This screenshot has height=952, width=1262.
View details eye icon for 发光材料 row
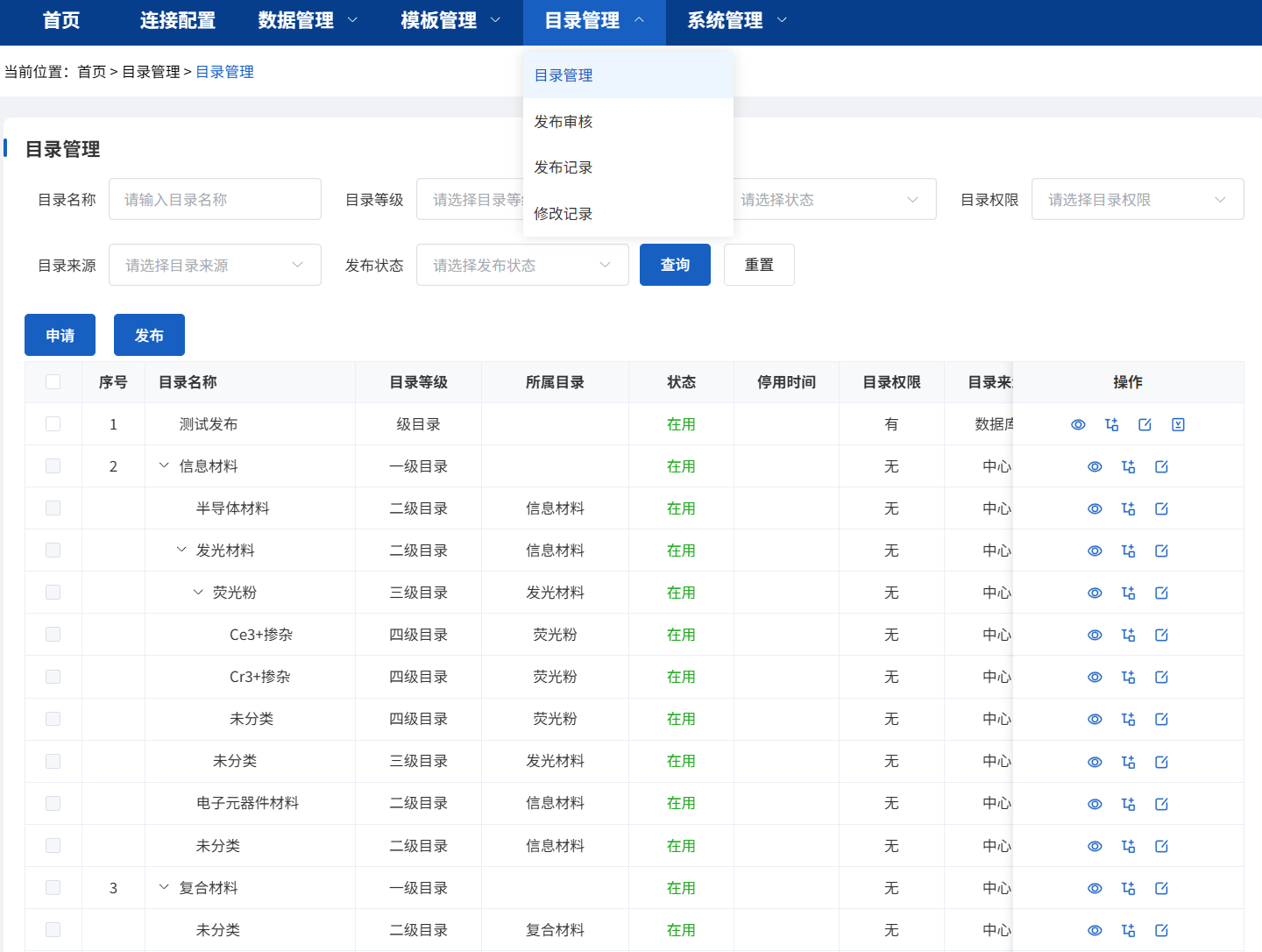coord(1095,551)
